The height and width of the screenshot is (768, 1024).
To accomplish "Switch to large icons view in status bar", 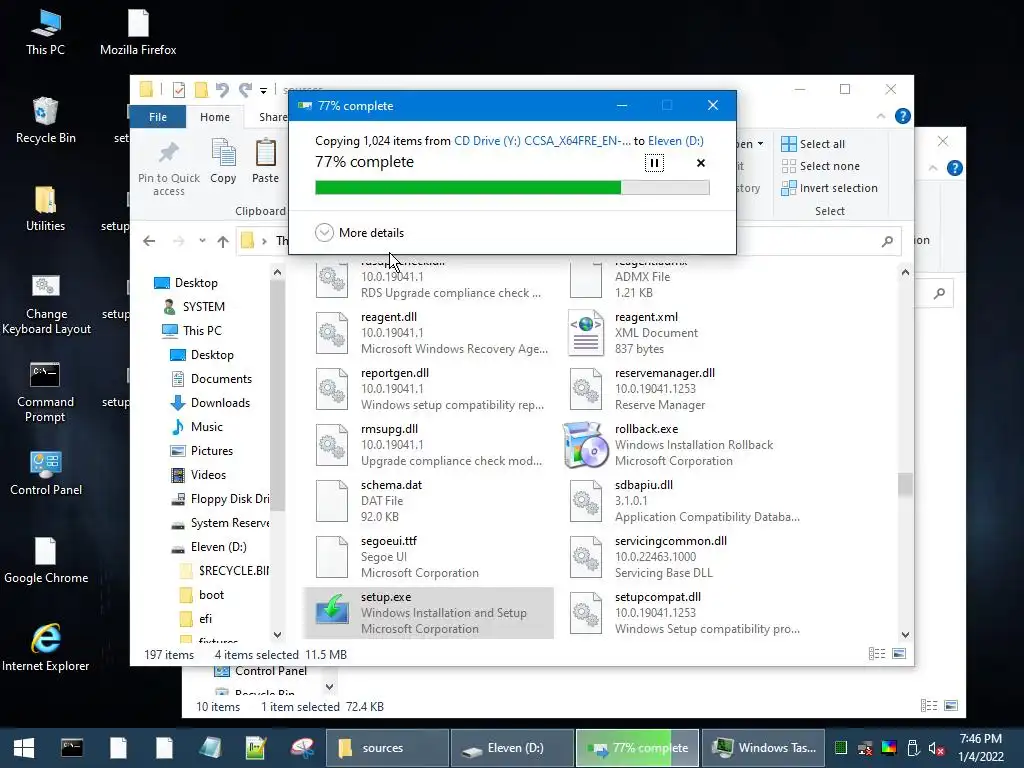I will coord(899,654).
